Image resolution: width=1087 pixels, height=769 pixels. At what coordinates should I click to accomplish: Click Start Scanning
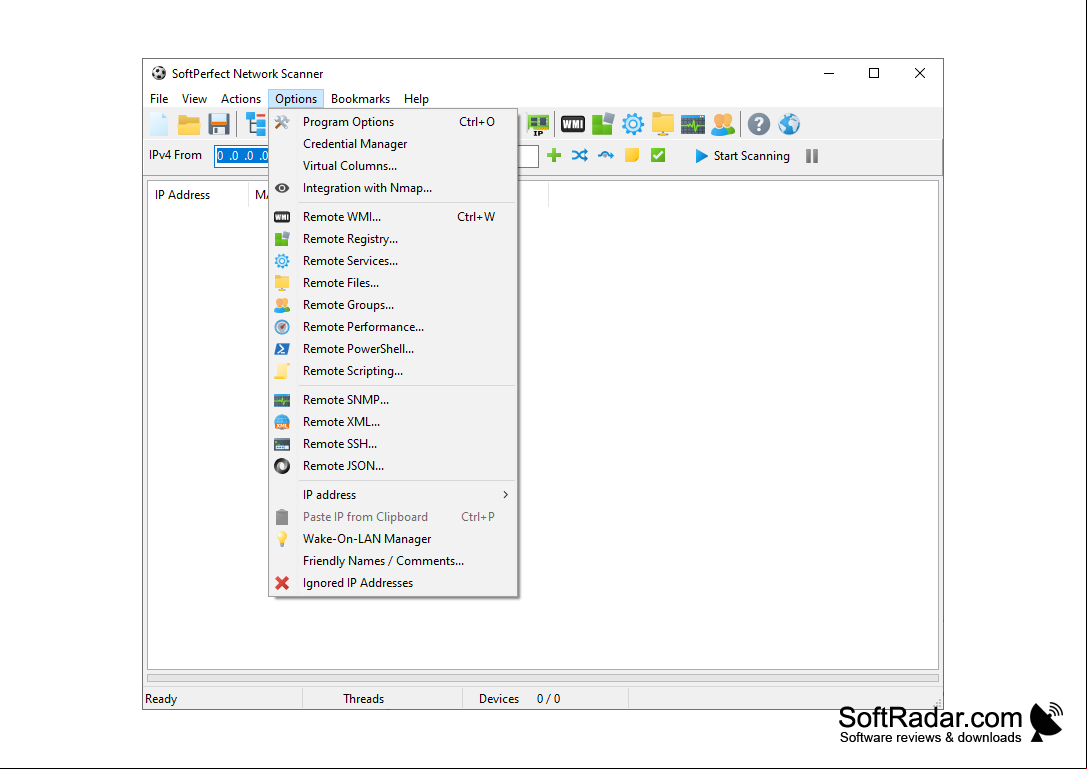(x=742, y=156)
